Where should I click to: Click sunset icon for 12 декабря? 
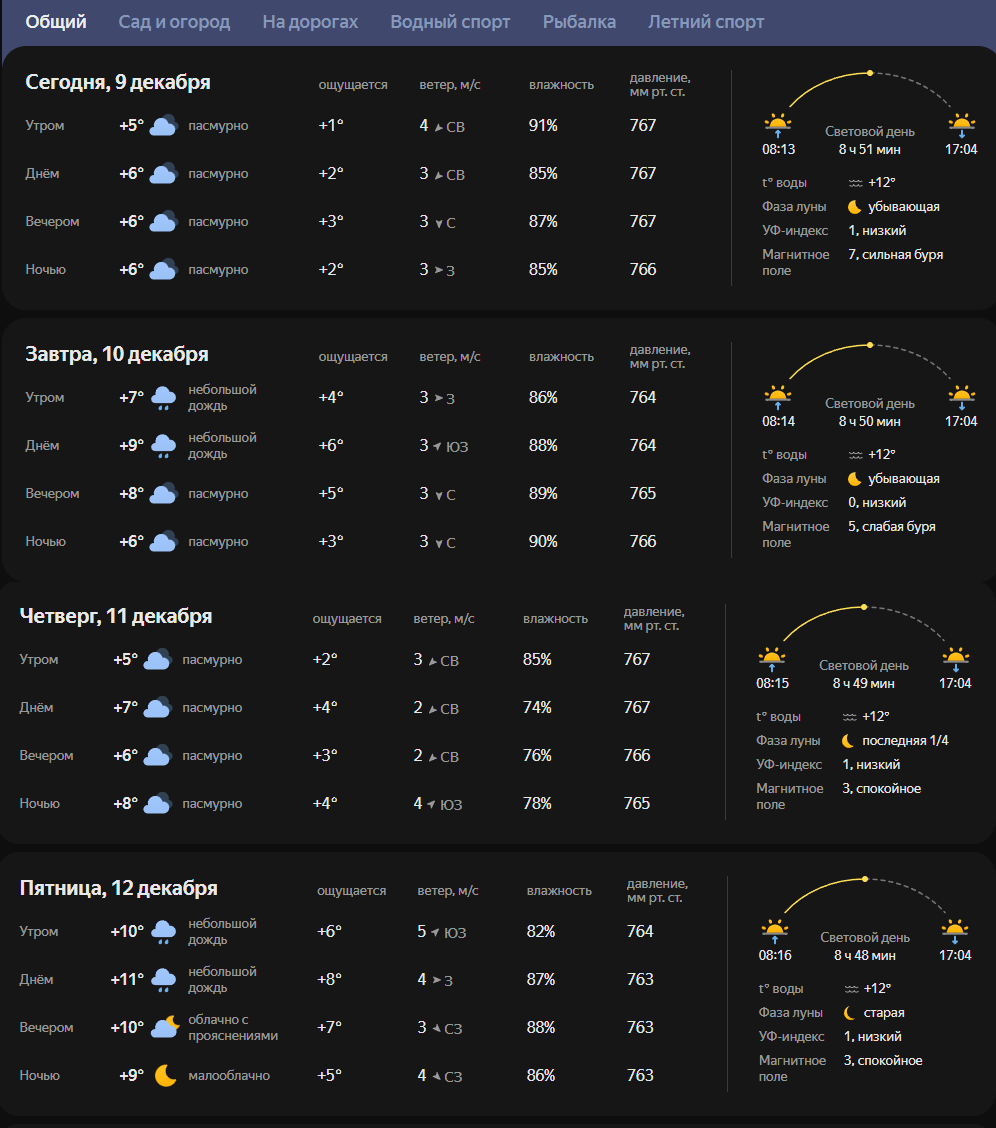tap(955, 931)
